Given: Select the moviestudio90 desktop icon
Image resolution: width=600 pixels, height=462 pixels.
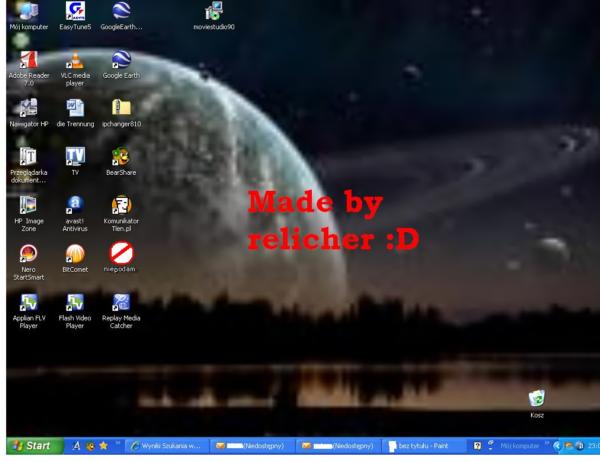Looking at the screenshot, I should 214,16.
